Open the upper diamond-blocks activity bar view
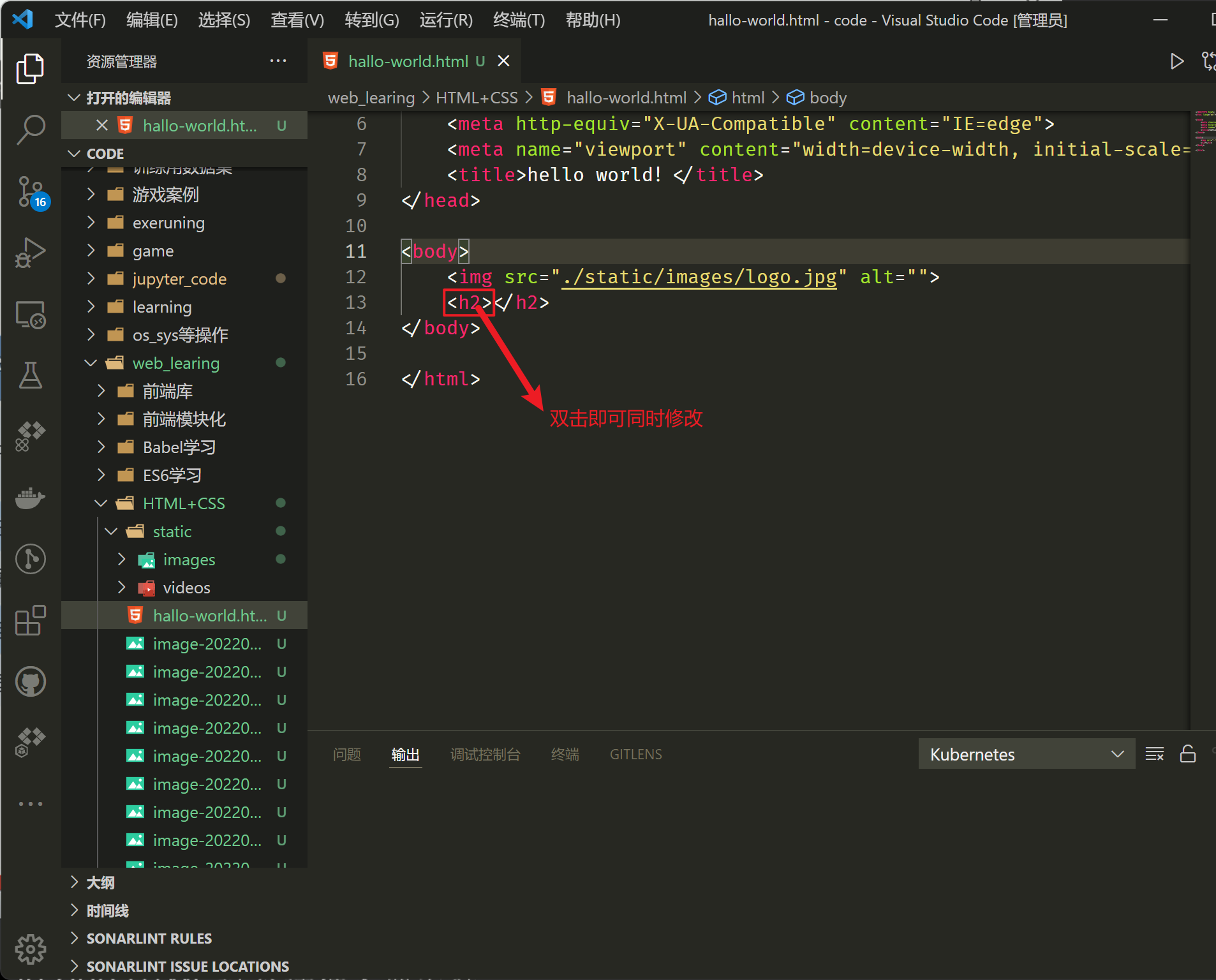The width and height of the screenshot is (1216, 980). click(x=30, y=436)
